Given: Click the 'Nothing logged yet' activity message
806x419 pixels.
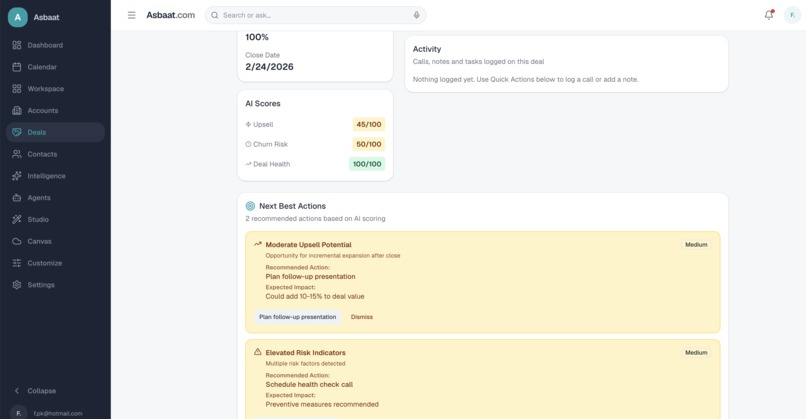Looking at the screenshot, I should [525, 80].
